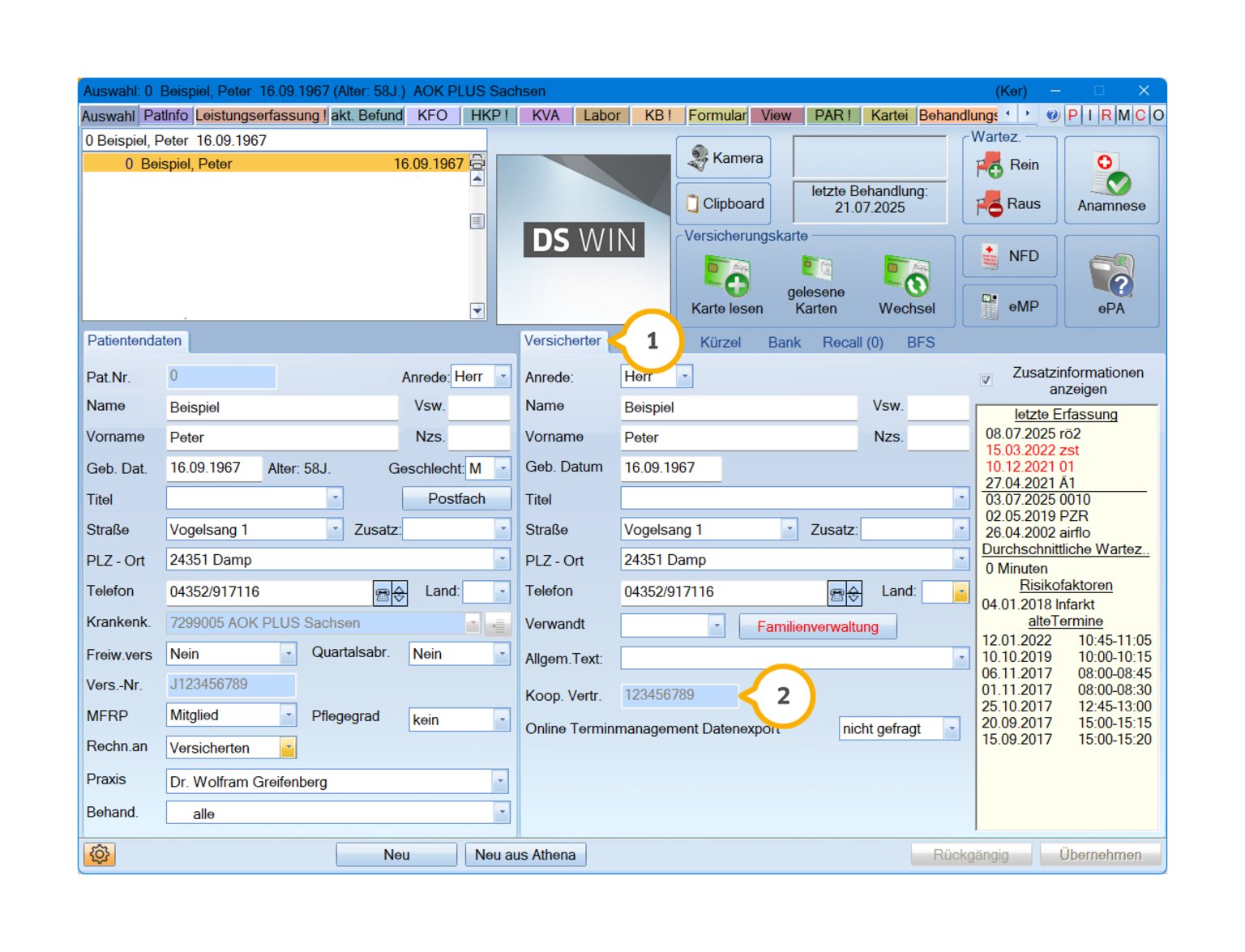Expand the Geschlecht dropdown

503,468
